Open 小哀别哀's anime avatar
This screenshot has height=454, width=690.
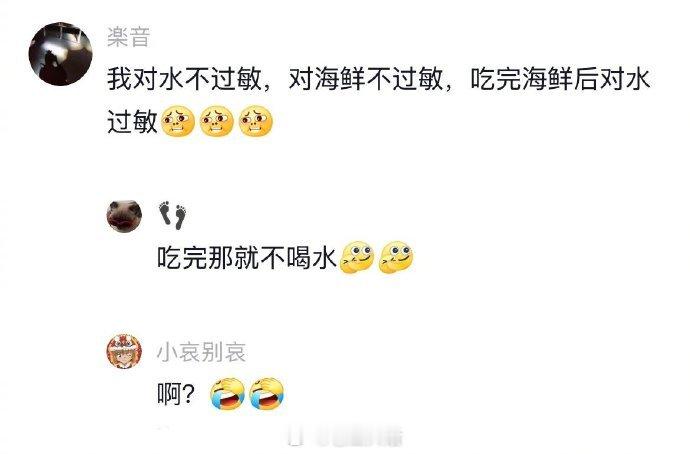point(125,351)
